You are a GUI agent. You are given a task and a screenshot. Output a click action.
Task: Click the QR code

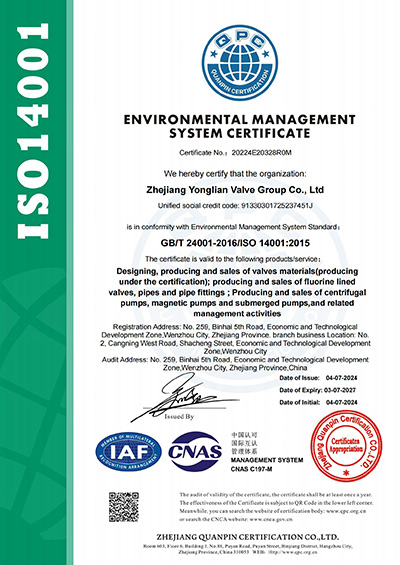124,507
